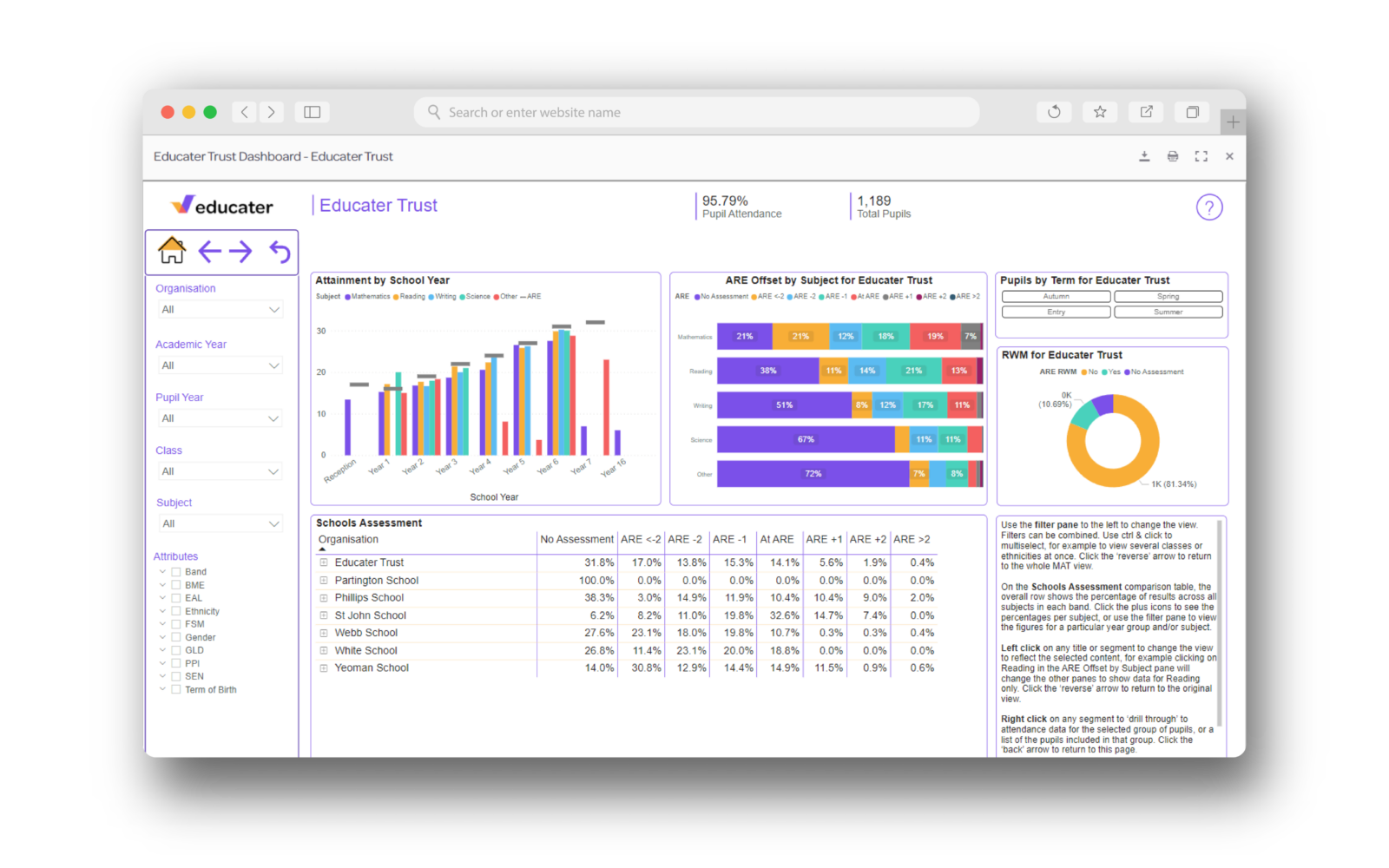Click the educater logo
Viewport: 1389px width, 868px height.
[221, 206]
